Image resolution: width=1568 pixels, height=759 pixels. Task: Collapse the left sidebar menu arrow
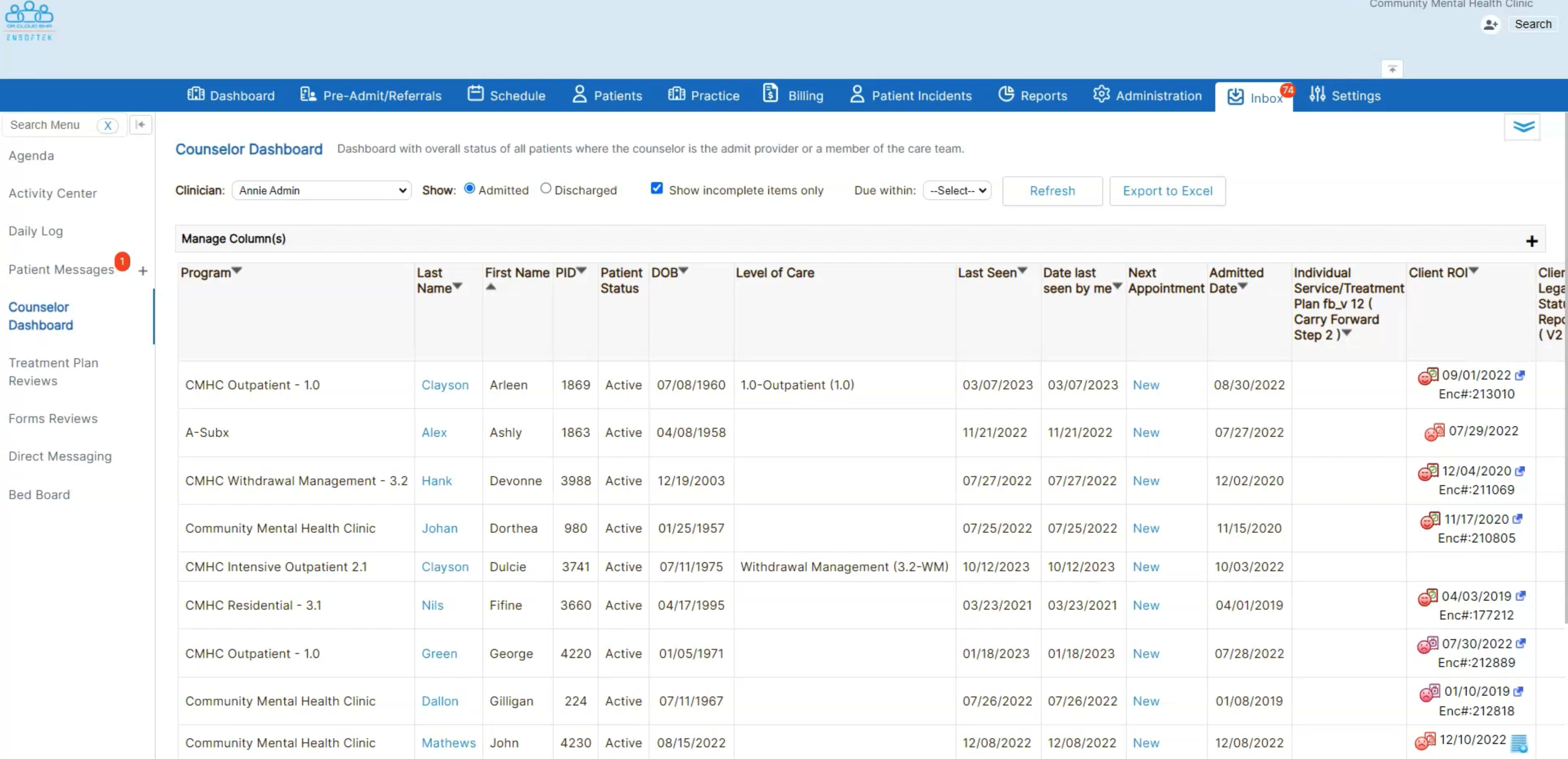(141, 125)
